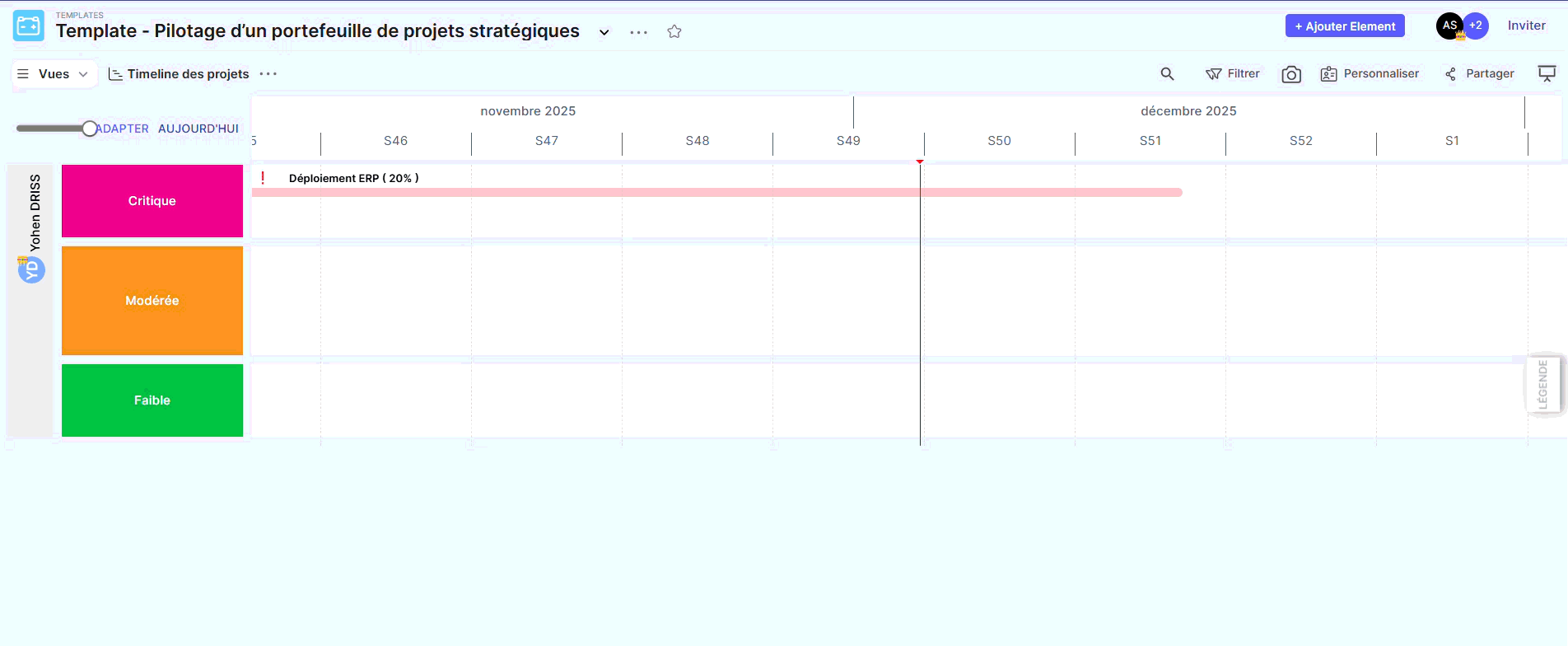The width and height of the screenshot is (1568, 646).
Task: Open the search magnifier
Action: click(x=1167, y=74)
